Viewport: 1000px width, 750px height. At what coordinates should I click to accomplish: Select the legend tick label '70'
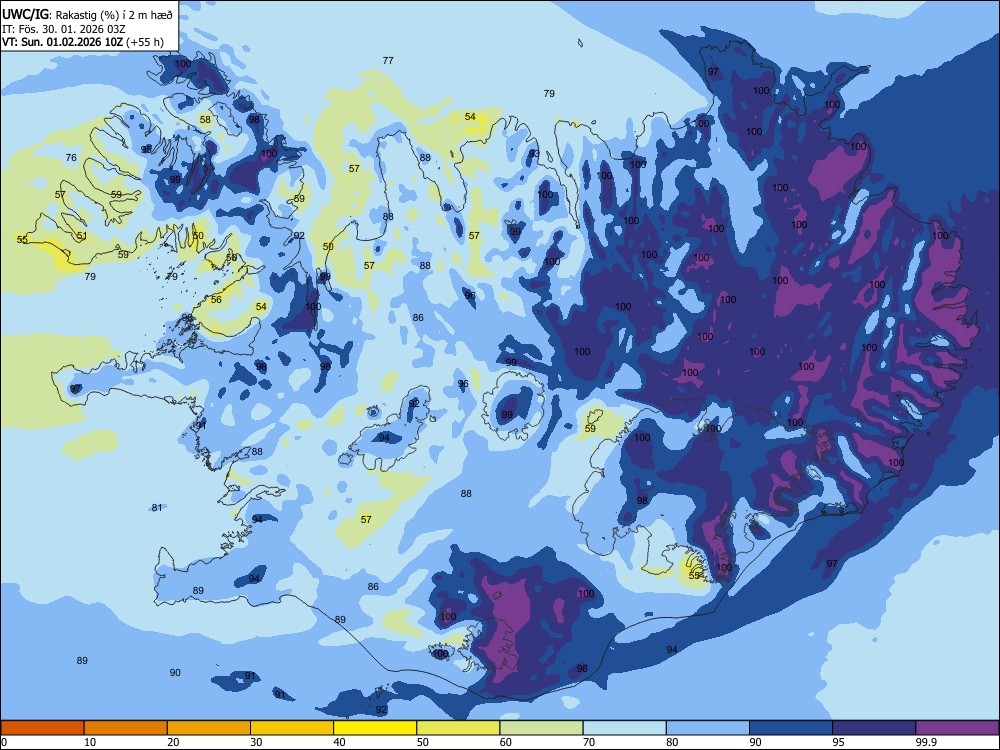[589, 742]
